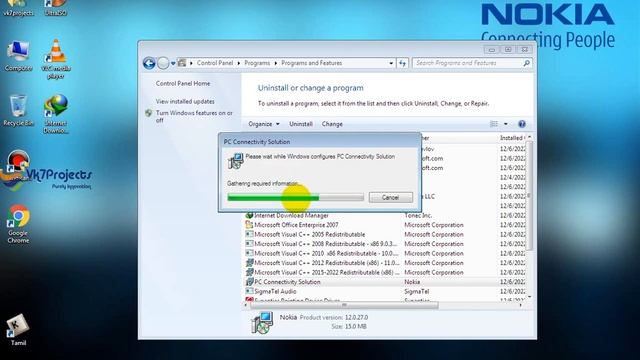640x360 pixels.
Task: Open the vk7projects folder on the desktop
Action: click(18, 8)
